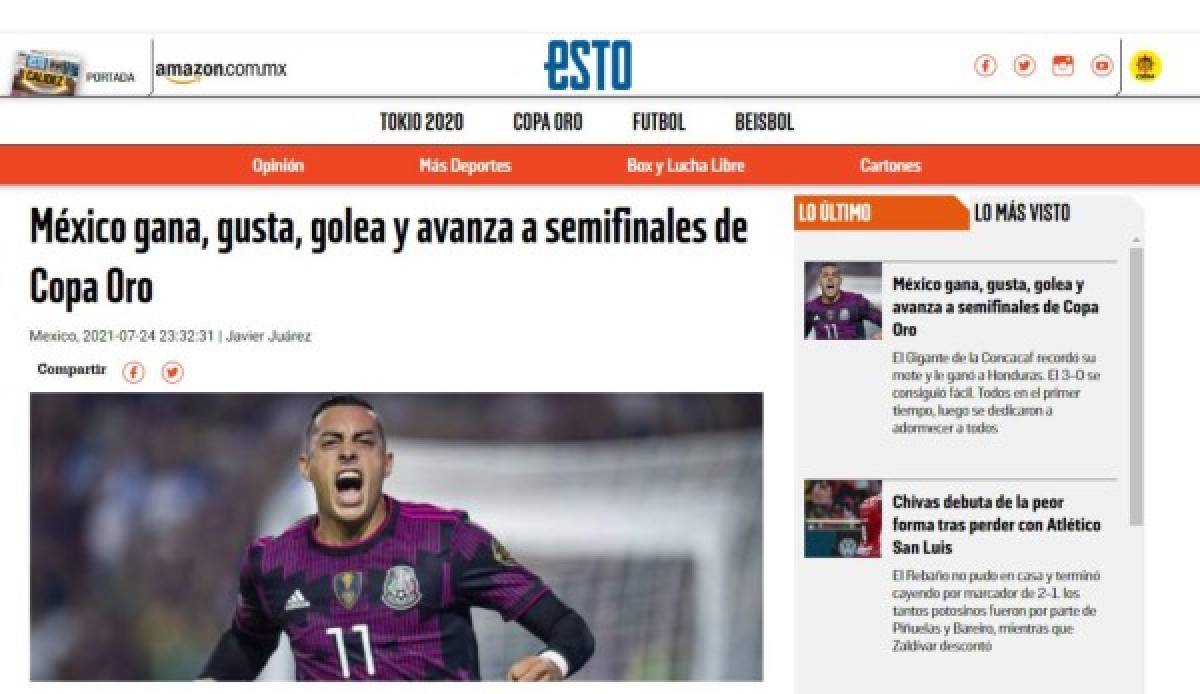
Task: Share article via Facebook icon beside Compartir
Action: click(134, 372)
